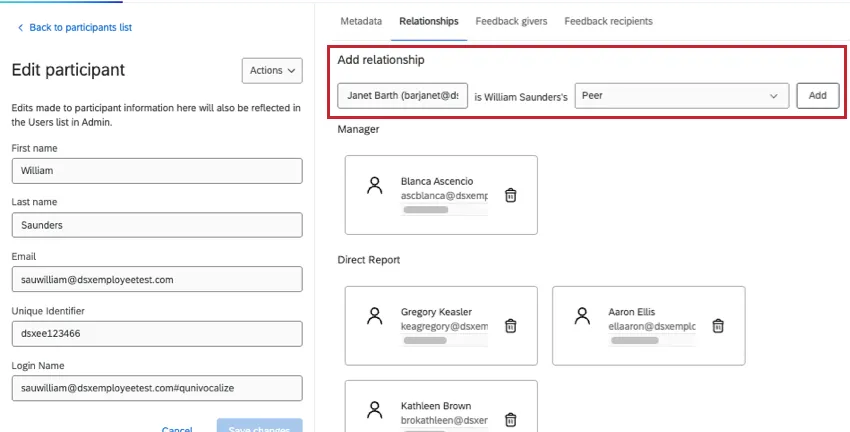Click keagregory email text
The height and width of the screenshot is (432, 850).
pos(445,326)
